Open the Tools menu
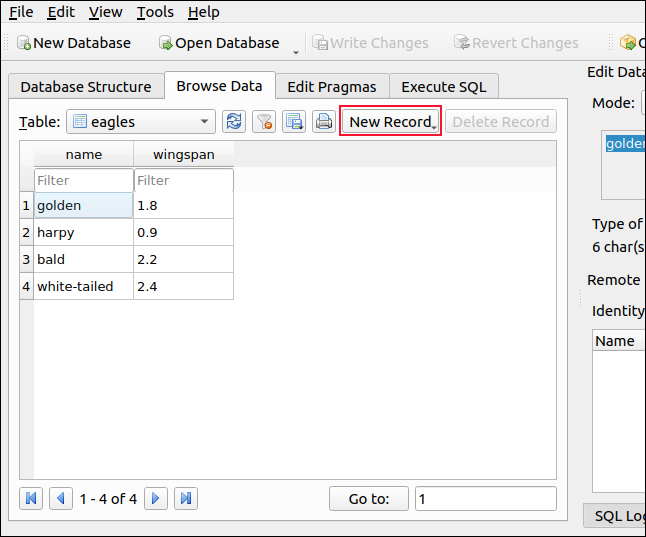 155,12
